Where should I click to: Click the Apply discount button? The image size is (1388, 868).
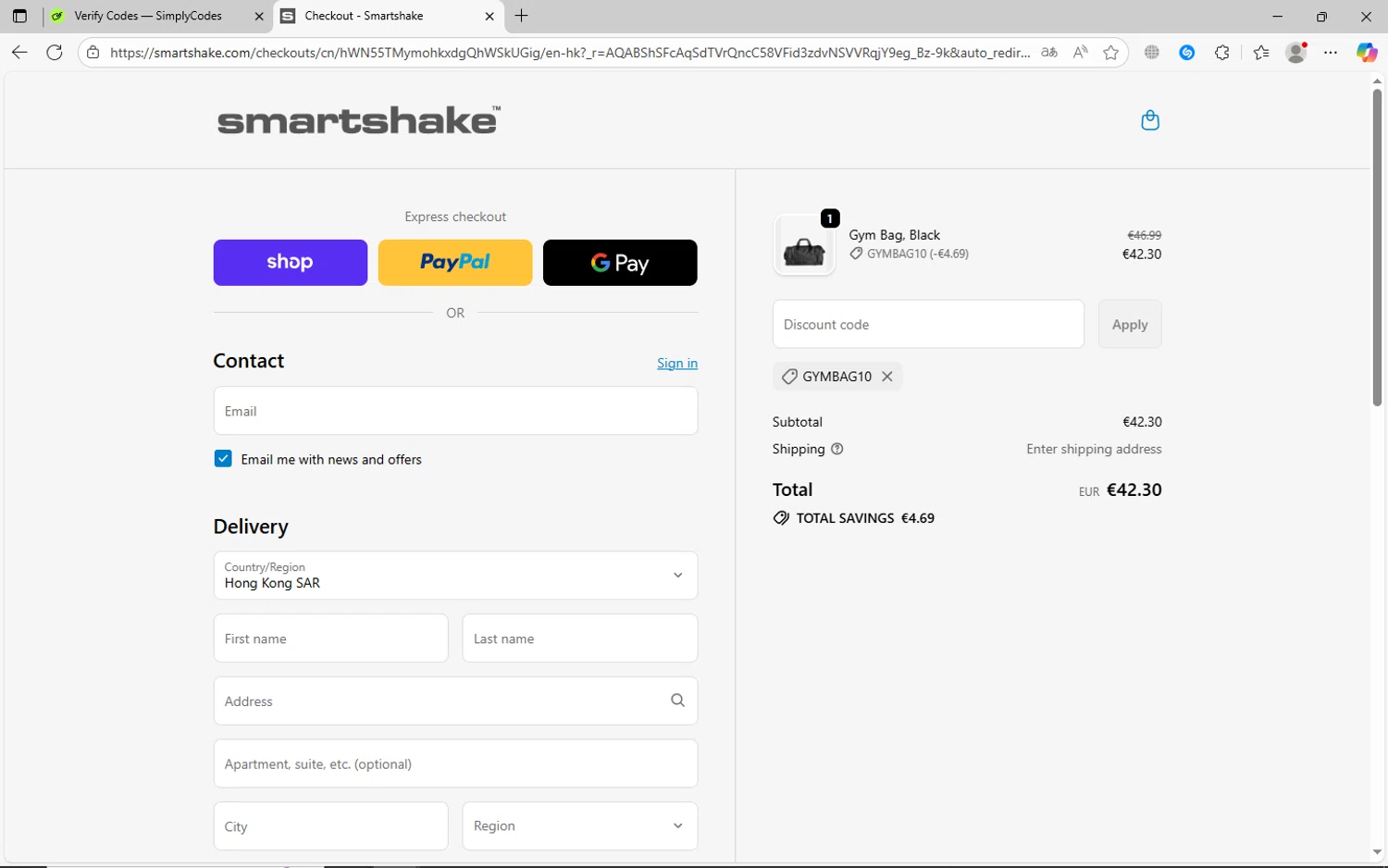click(x=1130, y=324)
